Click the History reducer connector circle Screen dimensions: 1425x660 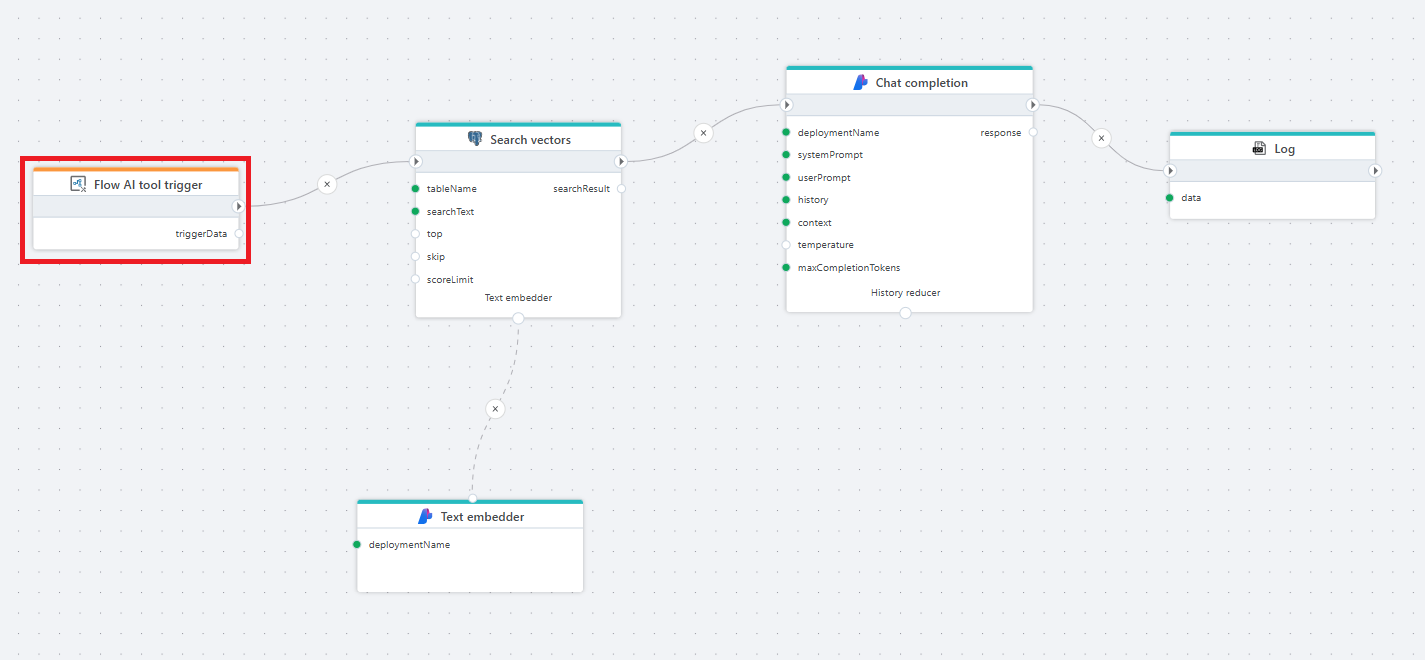coord(905,313)
